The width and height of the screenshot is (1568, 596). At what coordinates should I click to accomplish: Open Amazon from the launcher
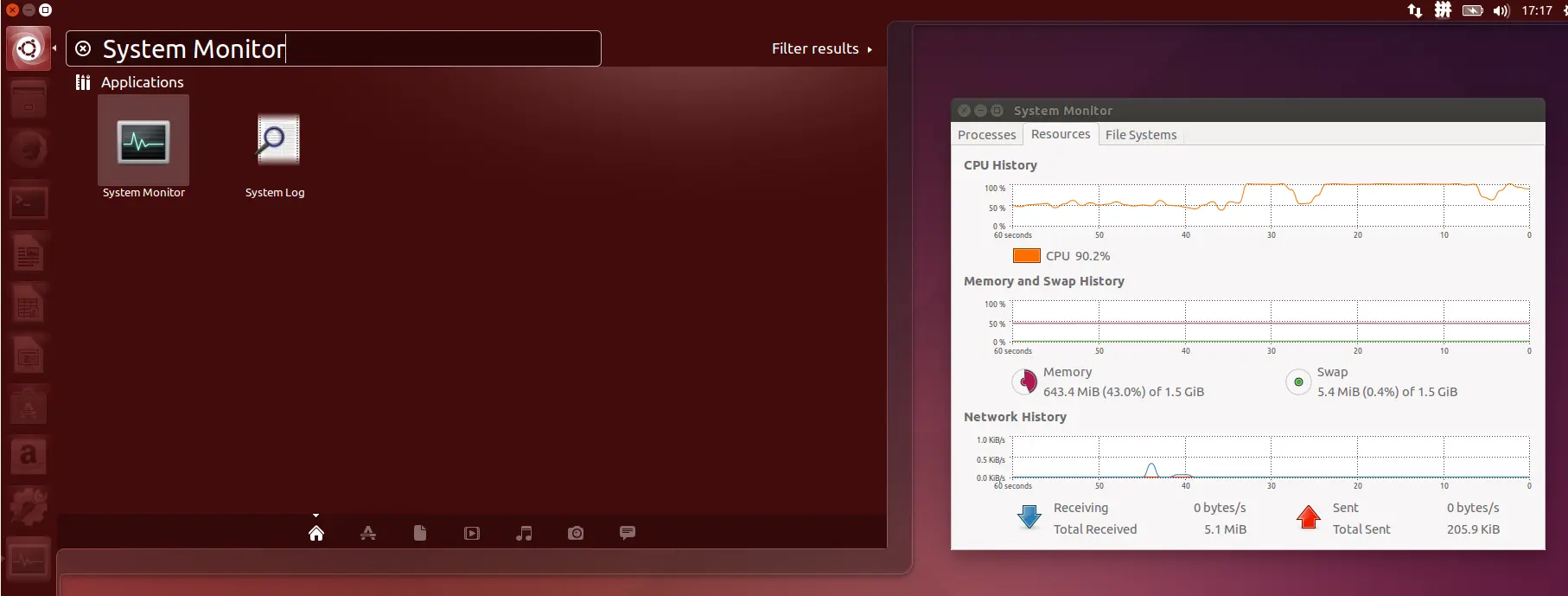tap(29, 456)
